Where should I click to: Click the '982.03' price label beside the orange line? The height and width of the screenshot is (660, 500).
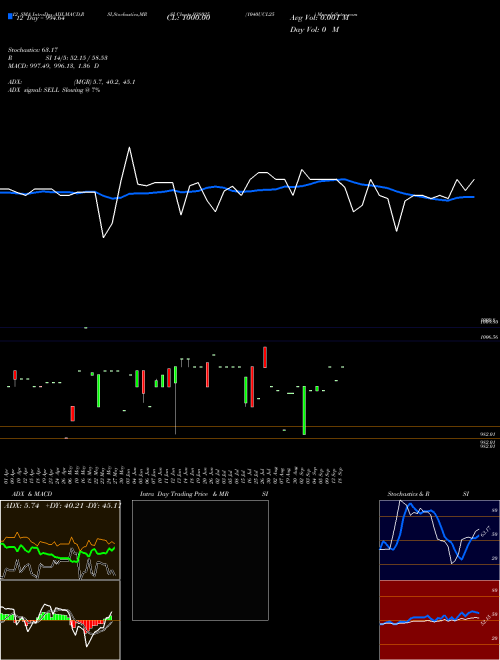[488, 434]
